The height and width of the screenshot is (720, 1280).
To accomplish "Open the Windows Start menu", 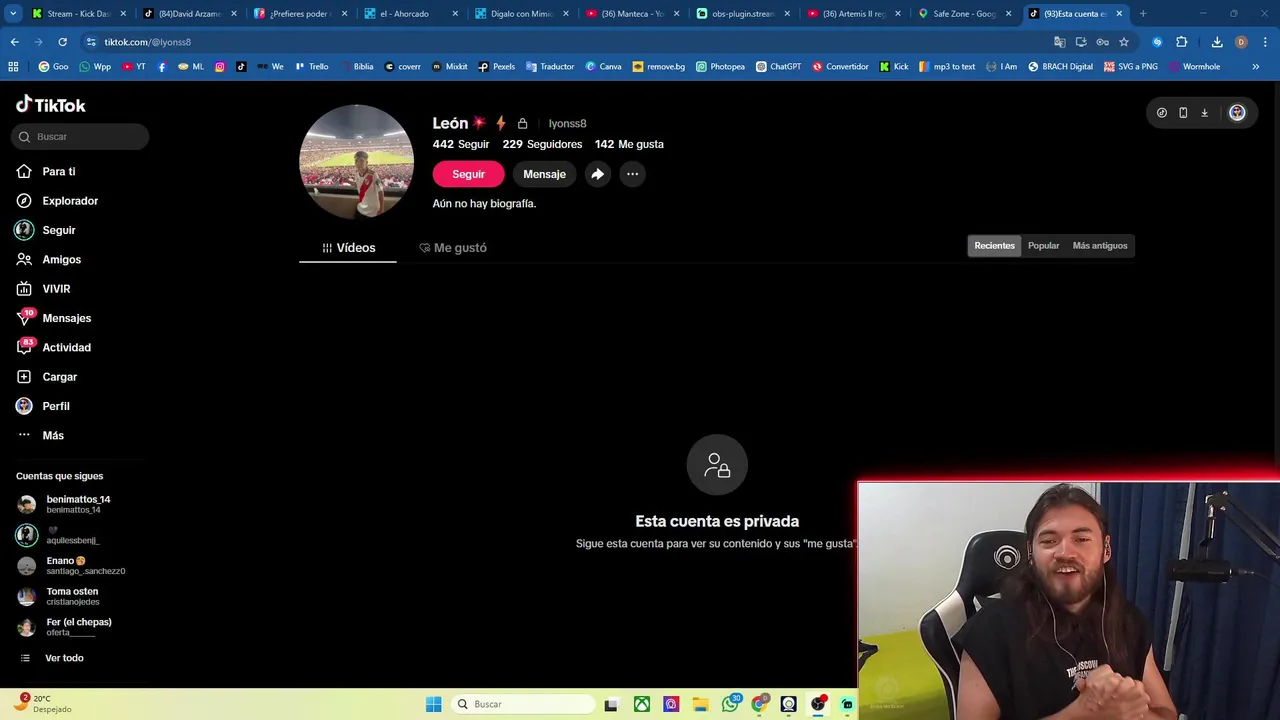I will (x=433, y=704).
